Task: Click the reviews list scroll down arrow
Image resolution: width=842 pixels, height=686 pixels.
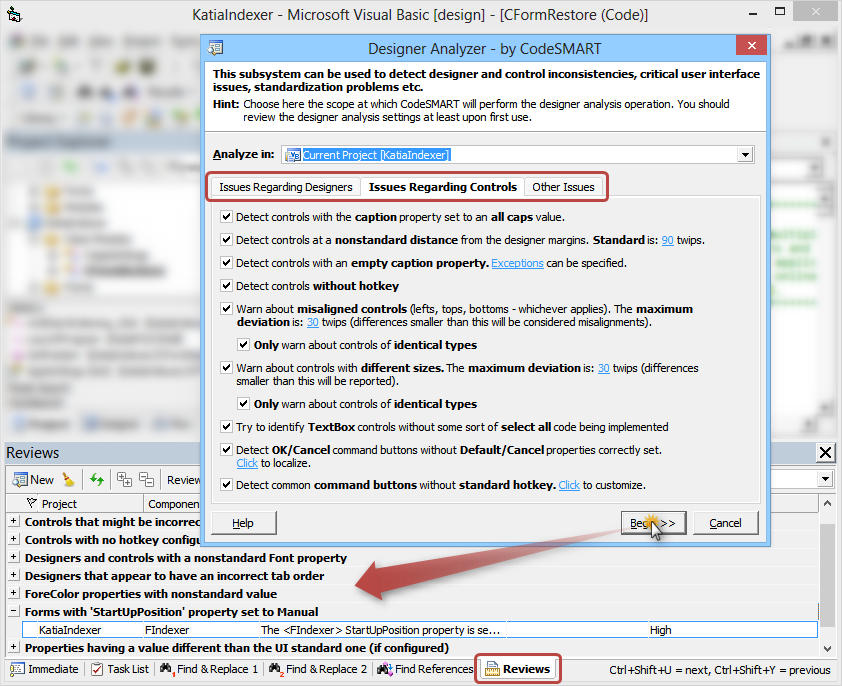Action: pos(827,648)
